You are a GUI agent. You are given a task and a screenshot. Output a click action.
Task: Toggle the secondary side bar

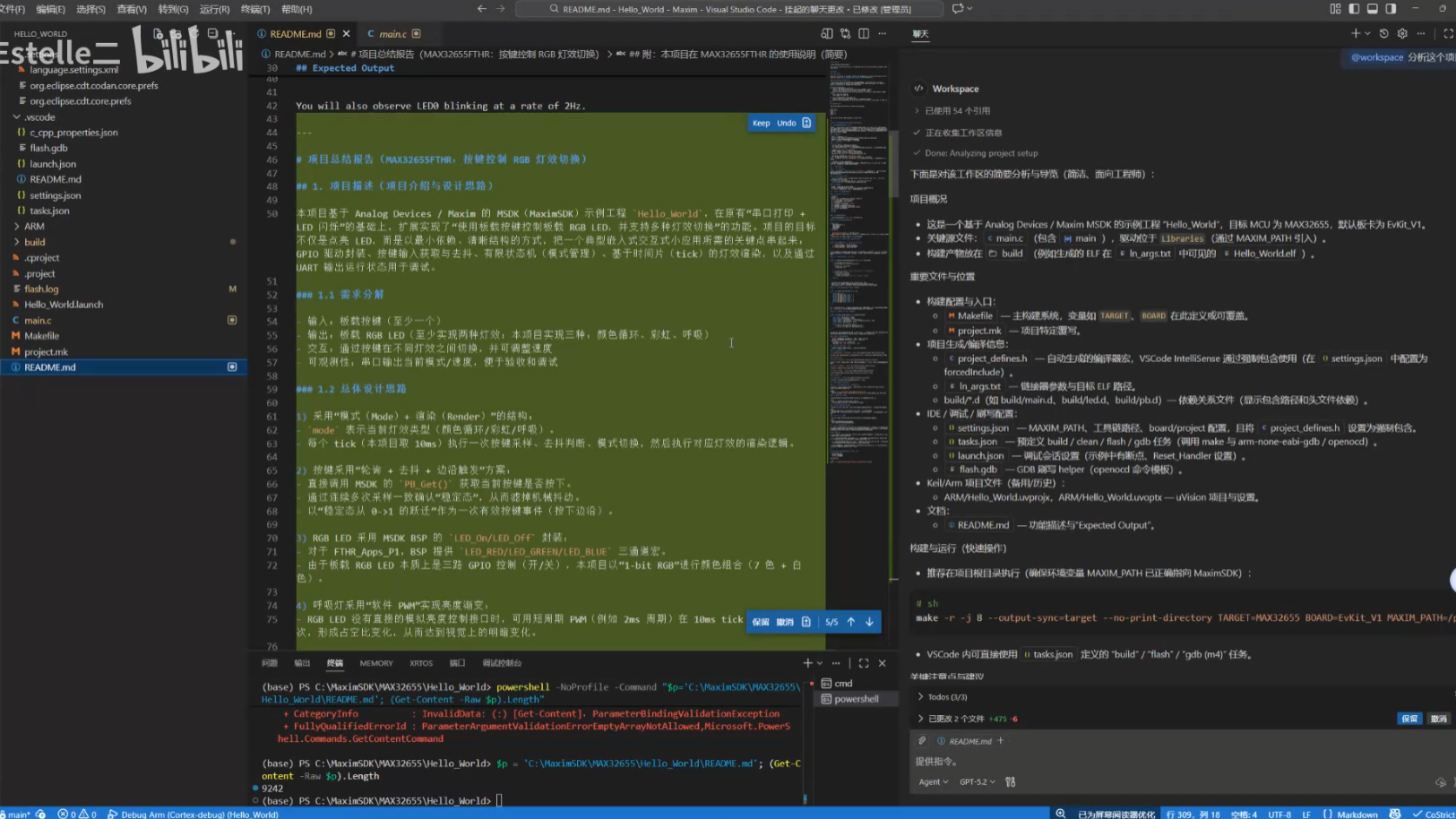[x=1391, y=9]
